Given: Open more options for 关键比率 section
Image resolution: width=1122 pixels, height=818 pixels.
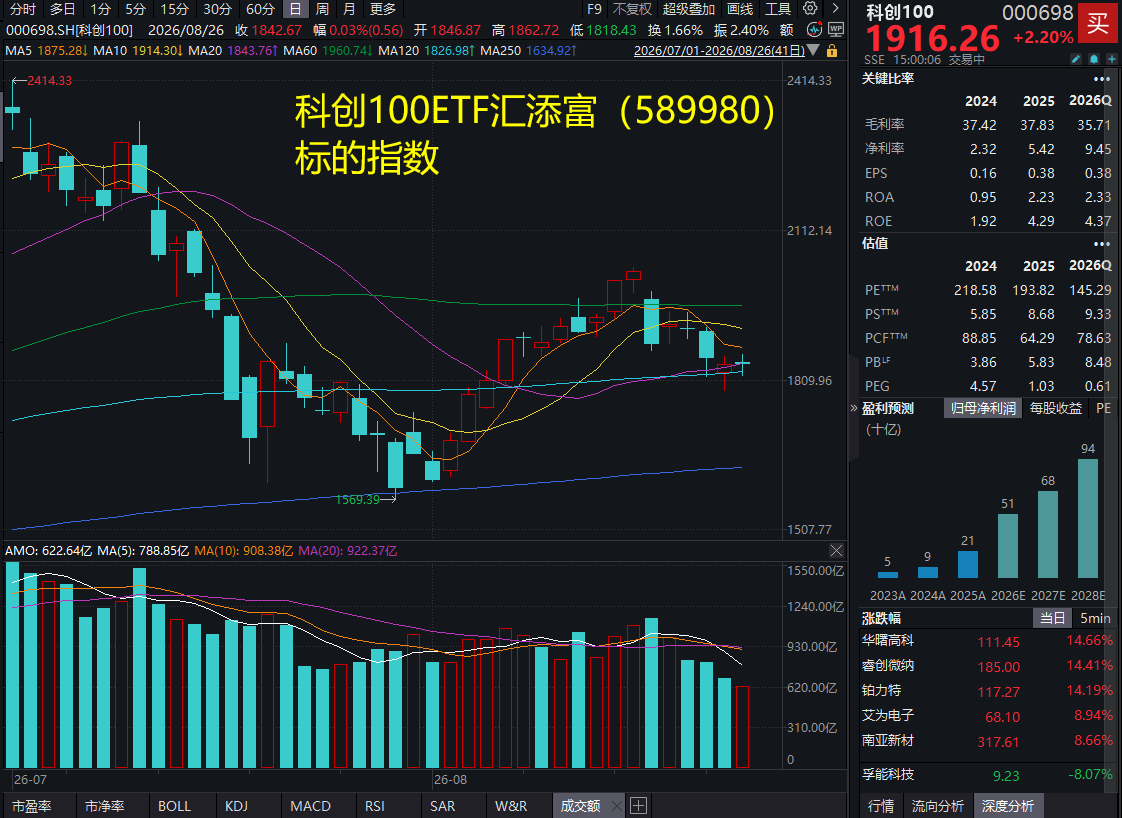Looking at the screenshot, I should (x=1102, y=79).
